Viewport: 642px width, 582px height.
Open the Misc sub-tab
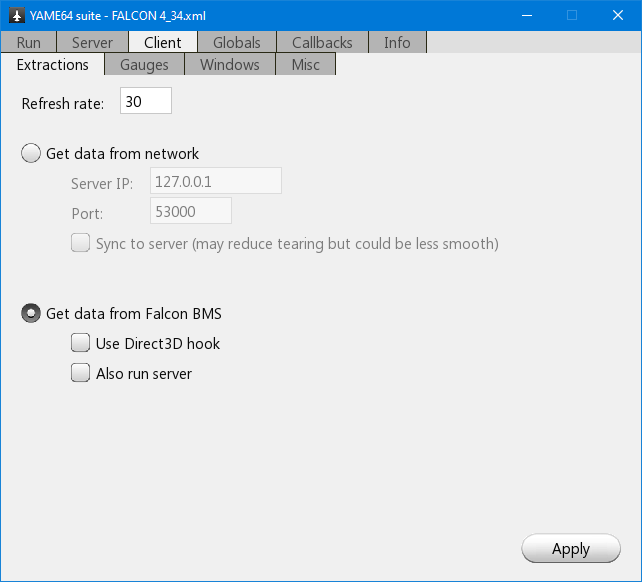point(305,65)
